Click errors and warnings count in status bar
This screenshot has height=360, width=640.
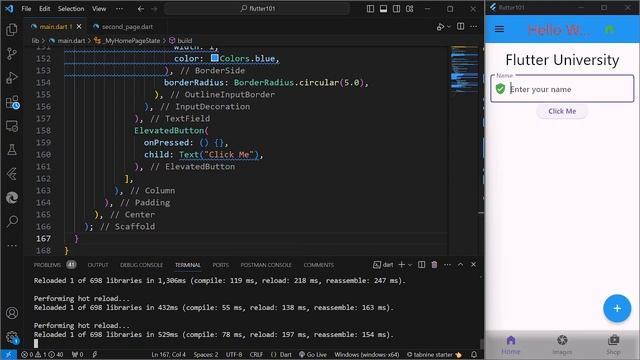tap(42, 354)
